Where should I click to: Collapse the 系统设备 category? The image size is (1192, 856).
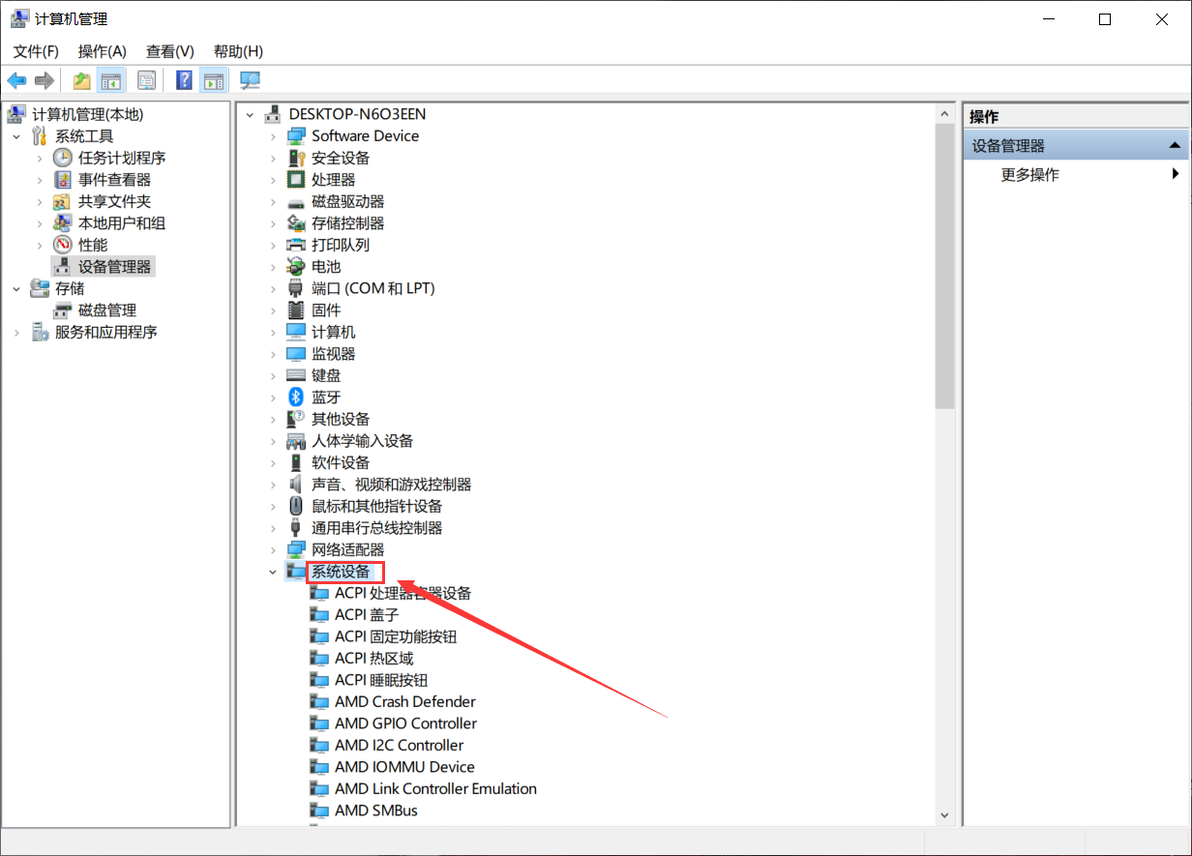(x=273, y=572)
